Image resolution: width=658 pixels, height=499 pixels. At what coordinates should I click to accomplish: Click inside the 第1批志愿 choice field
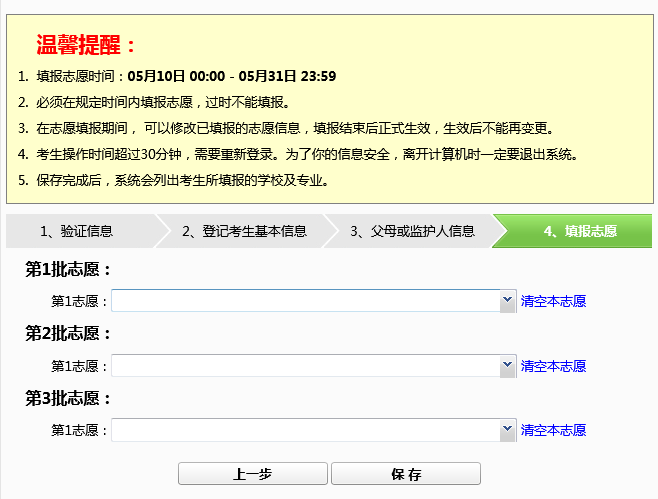tap(305, 301)
